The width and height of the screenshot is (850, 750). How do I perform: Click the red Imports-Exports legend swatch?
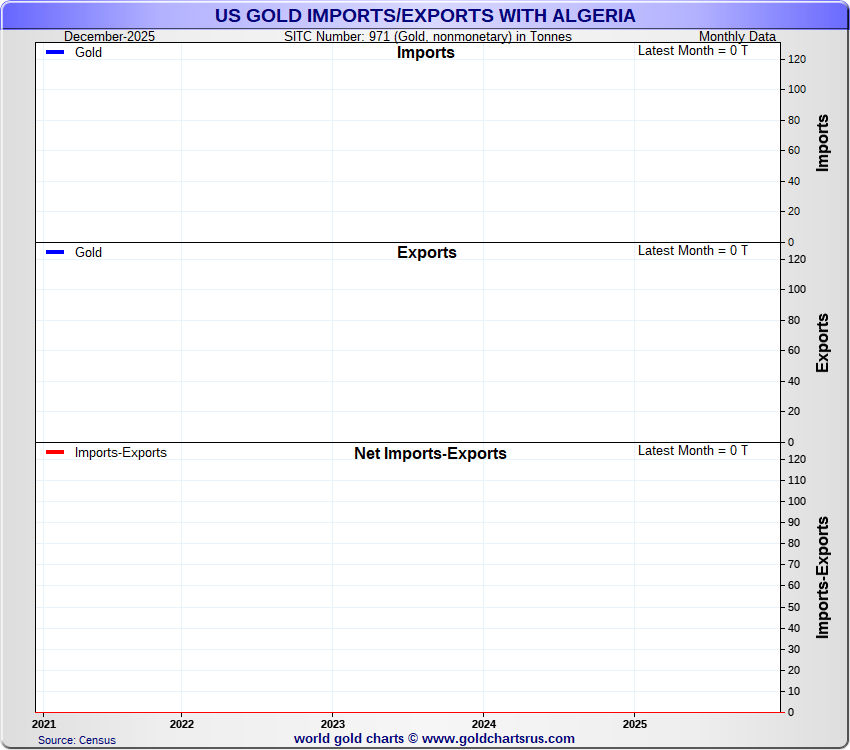55,453
